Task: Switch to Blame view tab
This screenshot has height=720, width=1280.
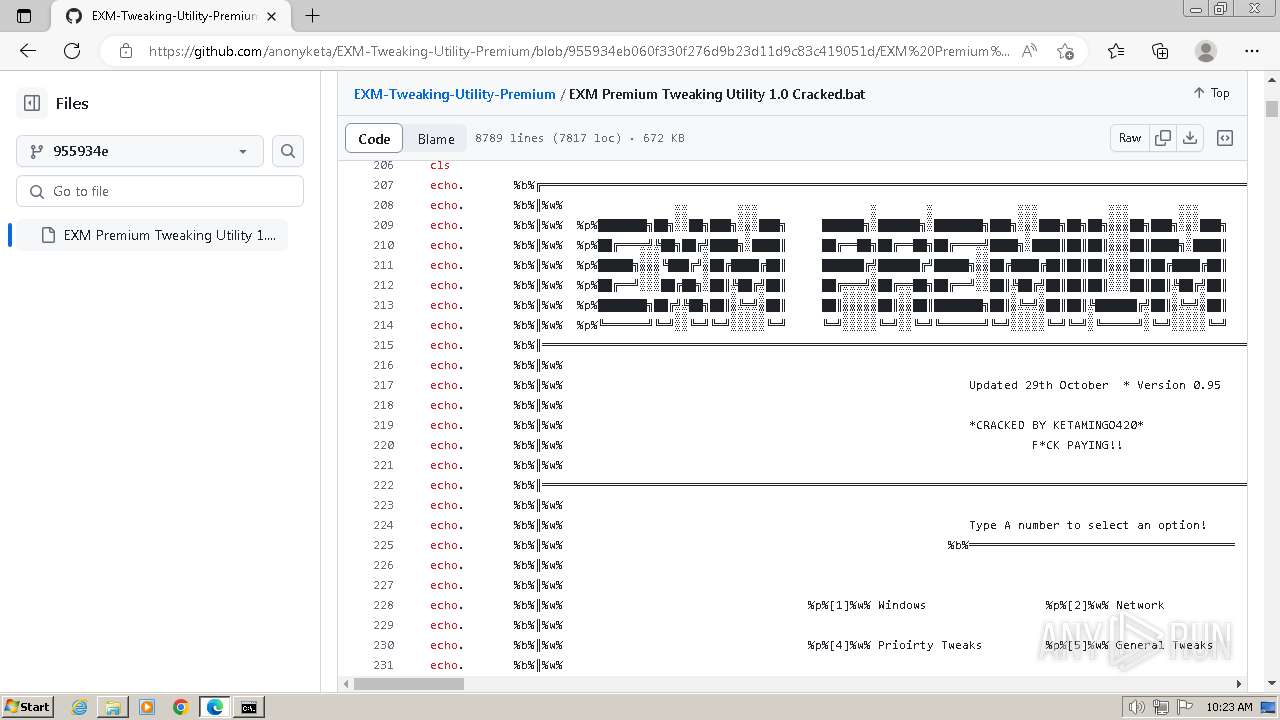Action: pyautogui.click(x=436, y=138)
